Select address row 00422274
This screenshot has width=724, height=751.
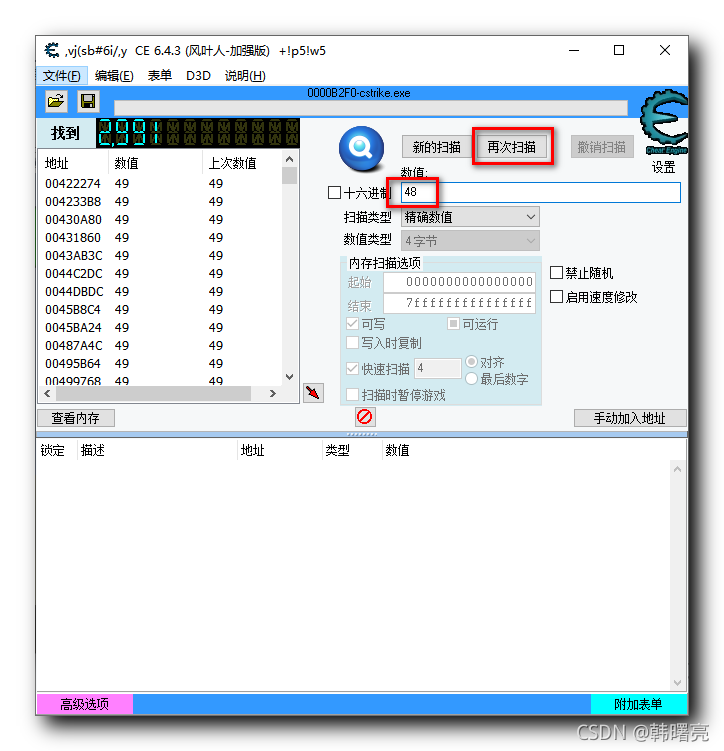point(160,183)
